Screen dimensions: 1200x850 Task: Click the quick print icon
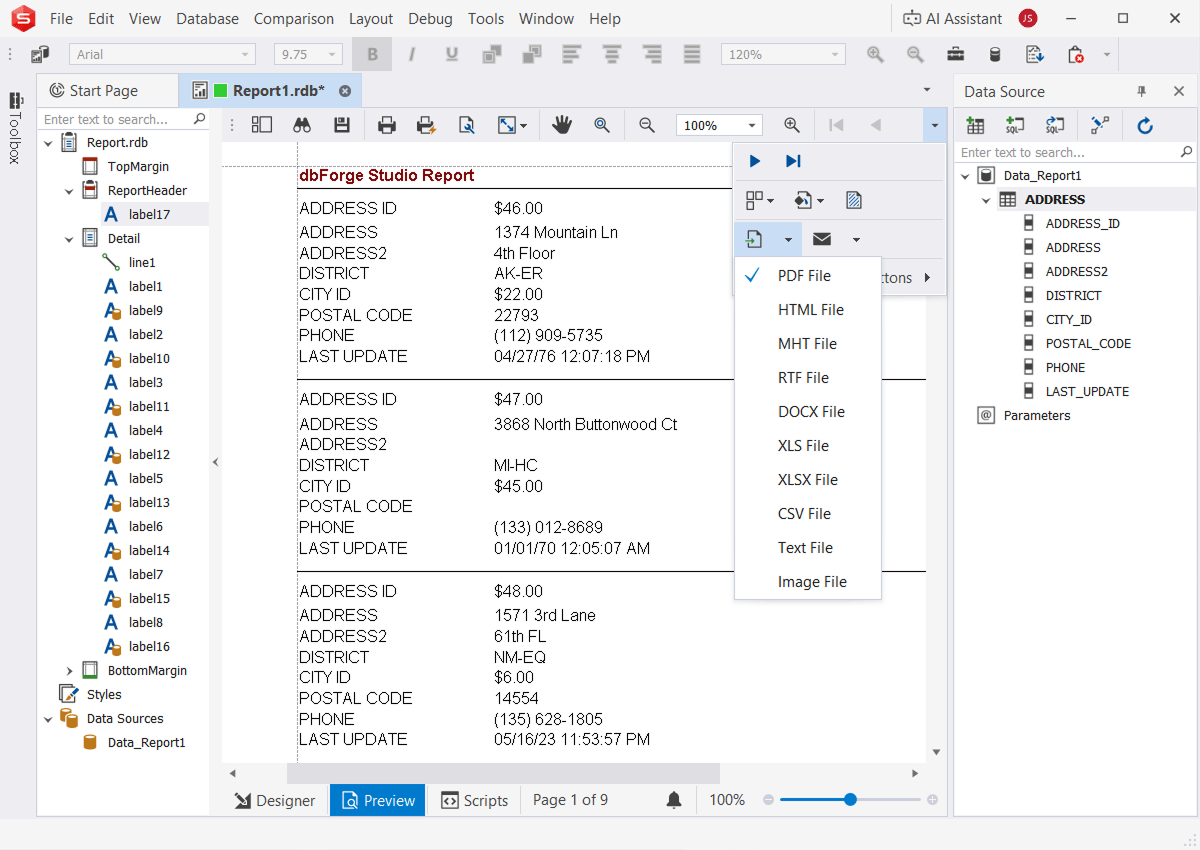click(x=427, y=125)
